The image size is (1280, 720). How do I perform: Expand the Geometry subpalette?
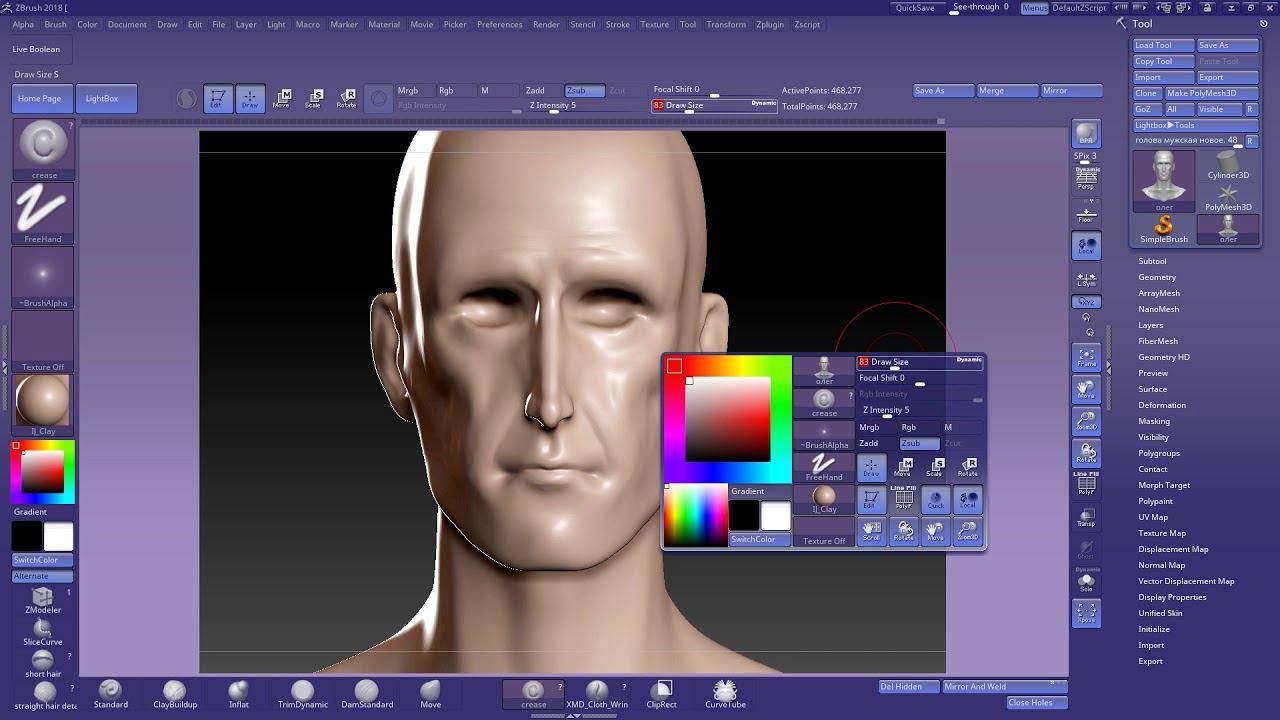pos(1157,277)
